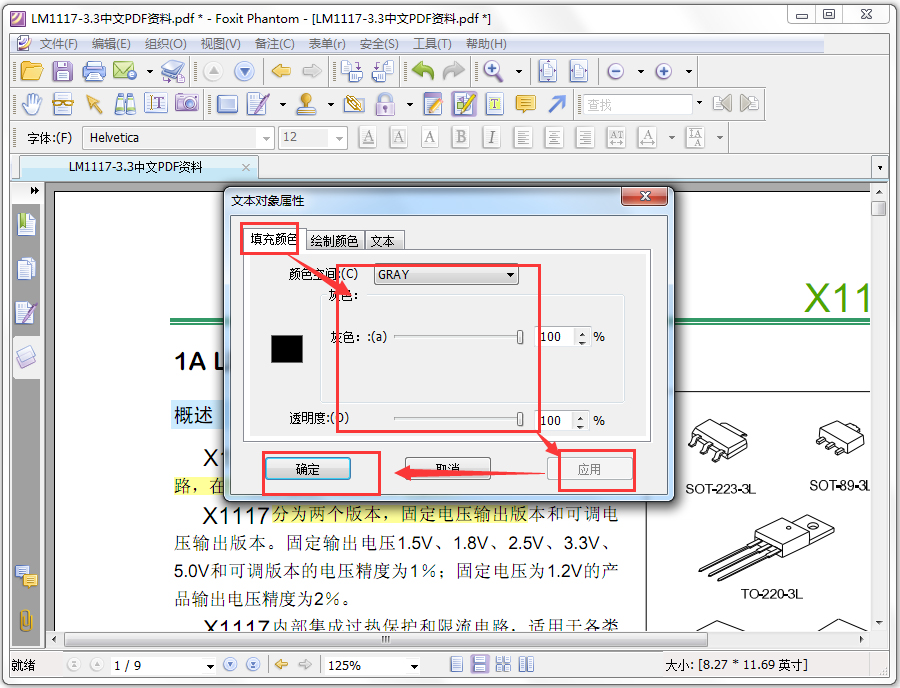Screen dimensions: 900x688
Task: Click the 透明度 opacity slider handle
Action: (519, 419)
